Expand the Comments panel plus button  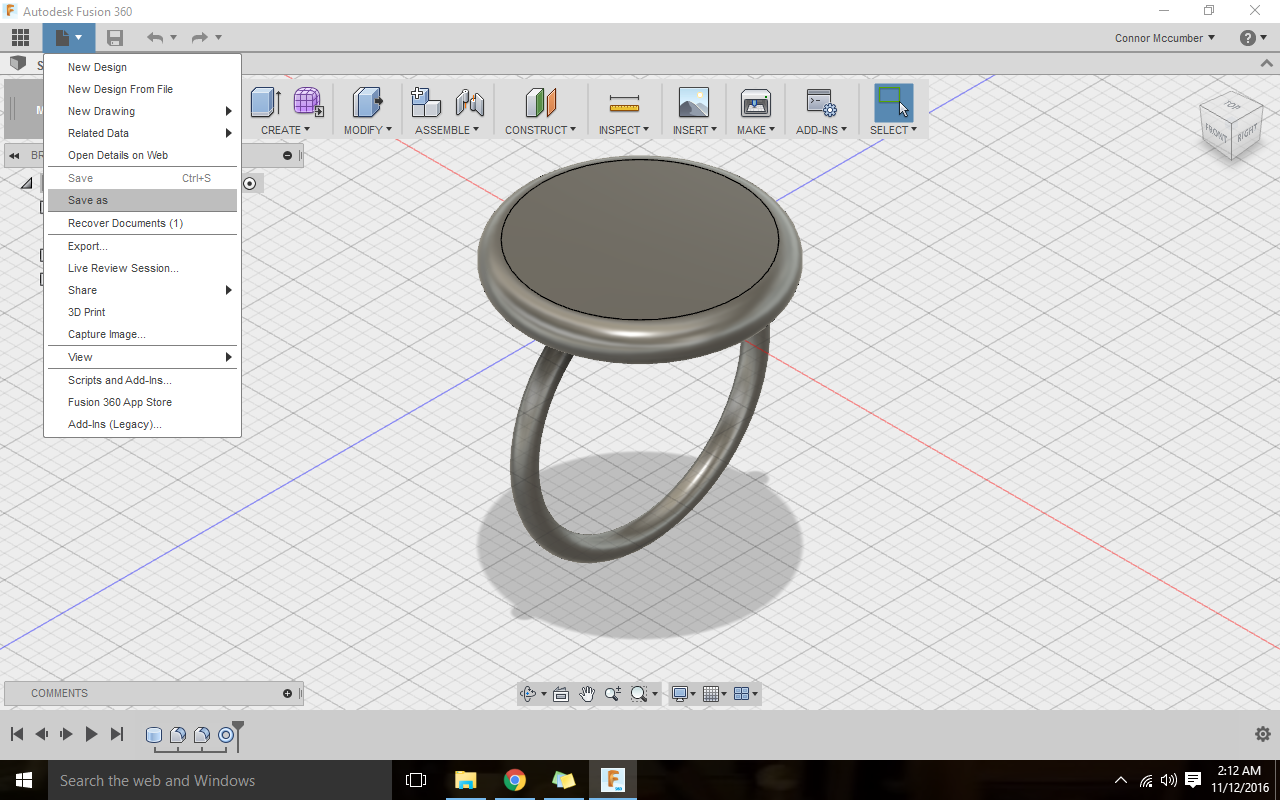pos(288,694)
